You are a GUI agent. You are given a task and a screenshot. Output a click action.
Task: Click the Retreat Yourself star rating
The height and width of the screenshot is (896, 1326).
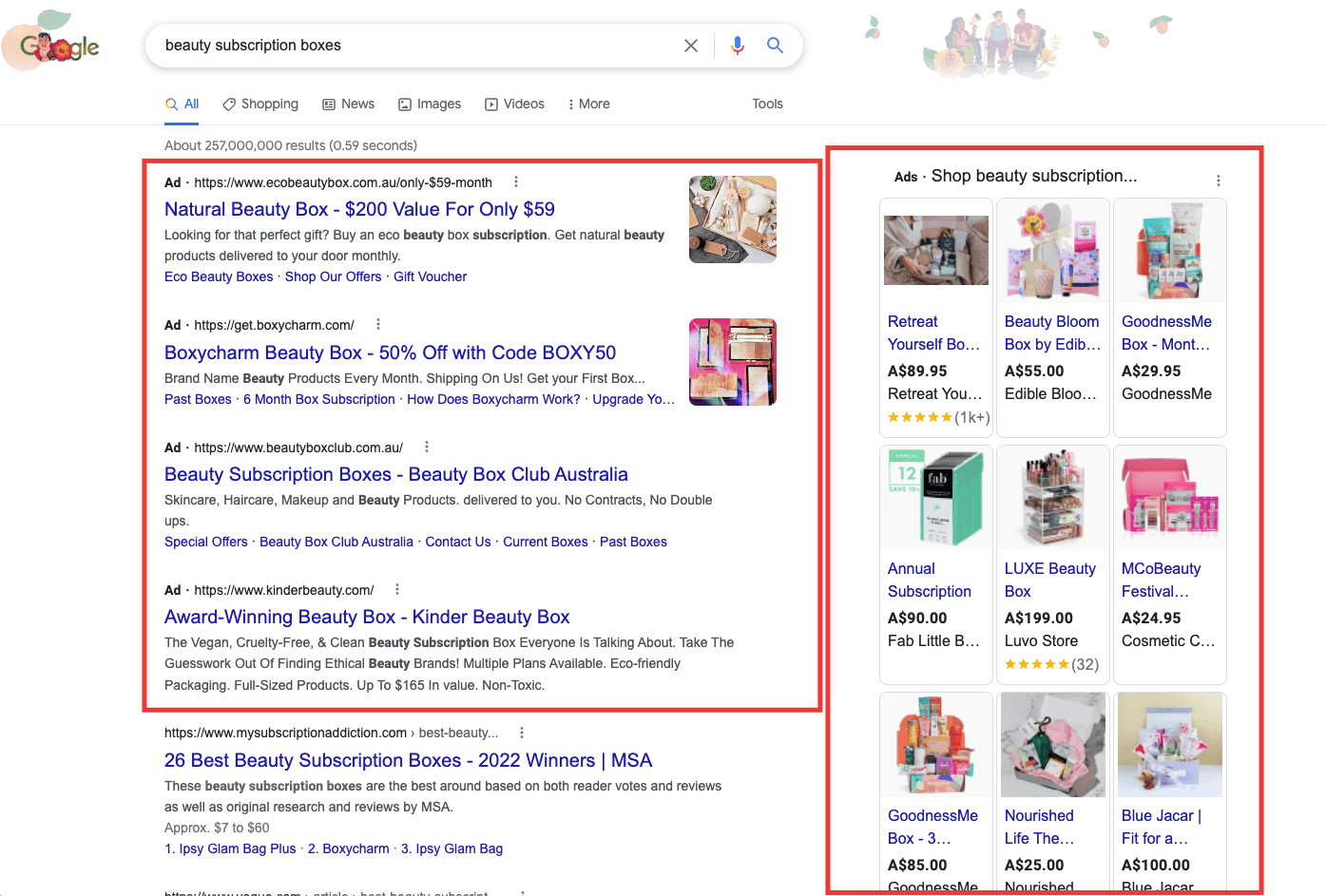[920, 417]
